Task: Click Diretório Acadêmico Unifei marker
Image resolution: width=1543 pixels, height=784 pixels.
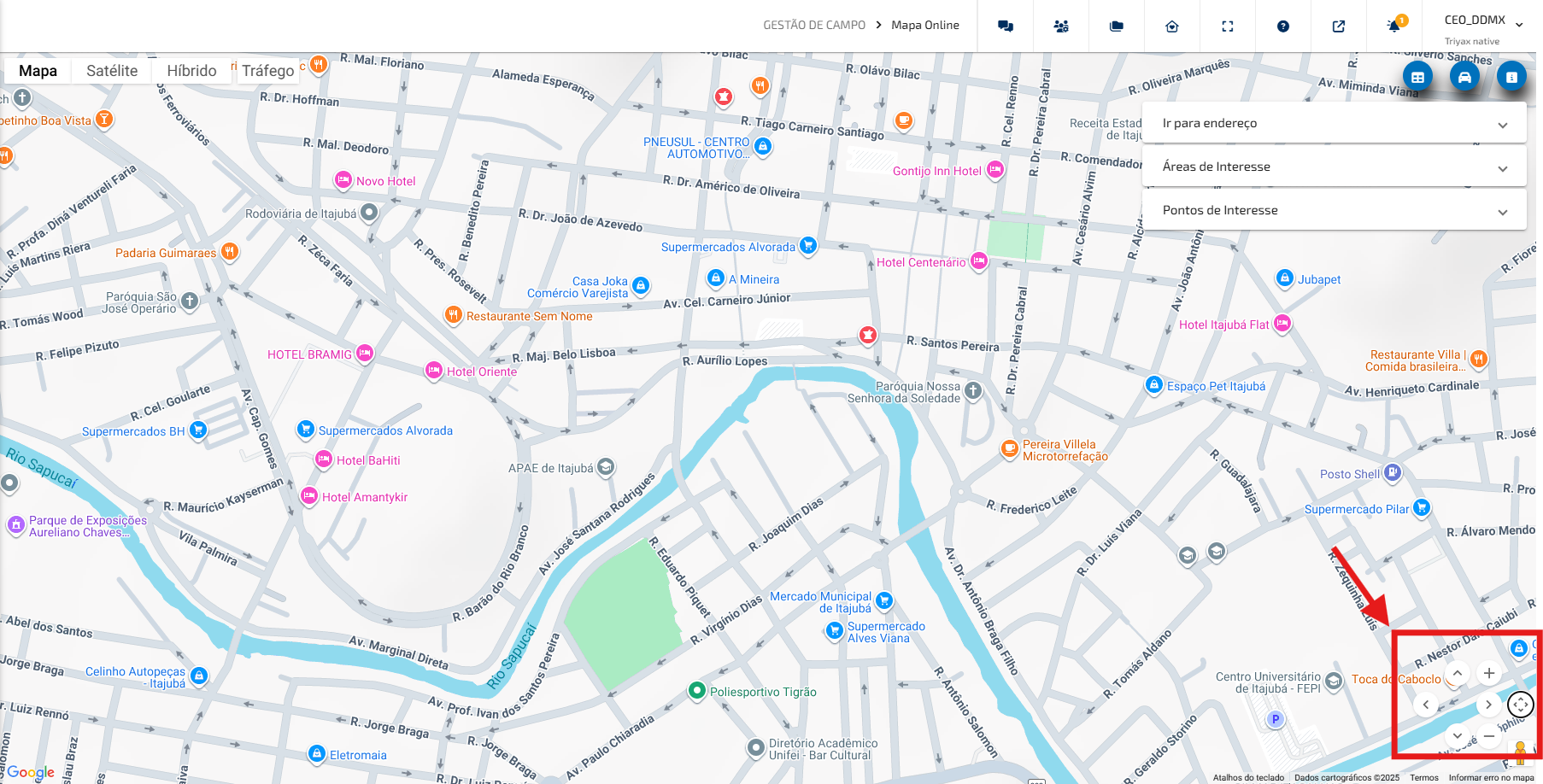Action: [756, 748]
